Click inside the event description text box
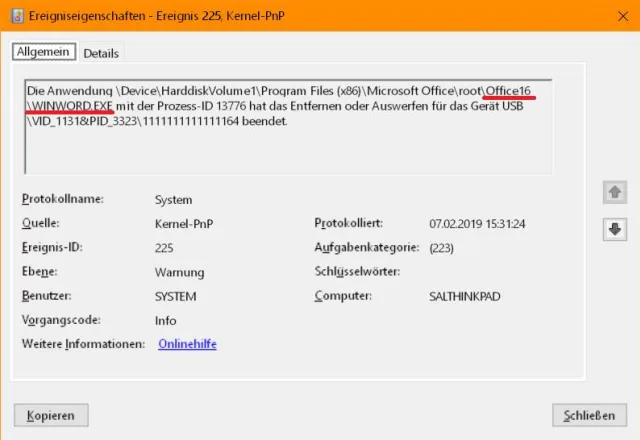The width and height of the screenshot is (640, 440). click(288, 127)
